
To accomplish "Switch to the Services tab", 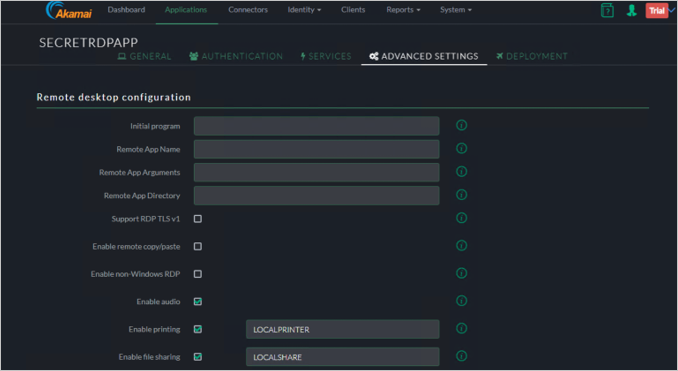I will pyautogui.click(x=326, y=57).
